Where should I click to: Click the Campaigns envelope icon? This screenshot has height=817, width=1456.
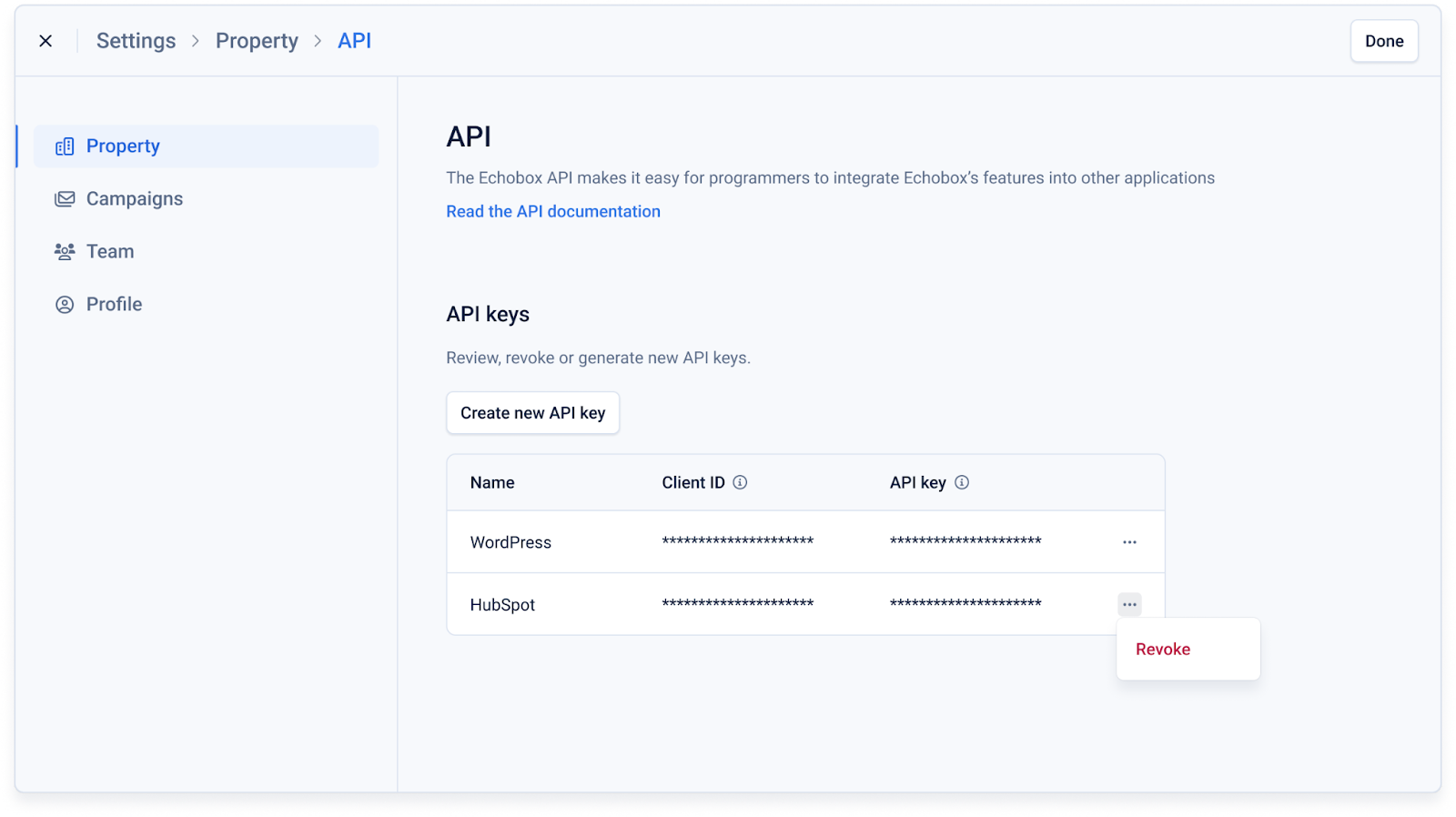tap(65, 199)
